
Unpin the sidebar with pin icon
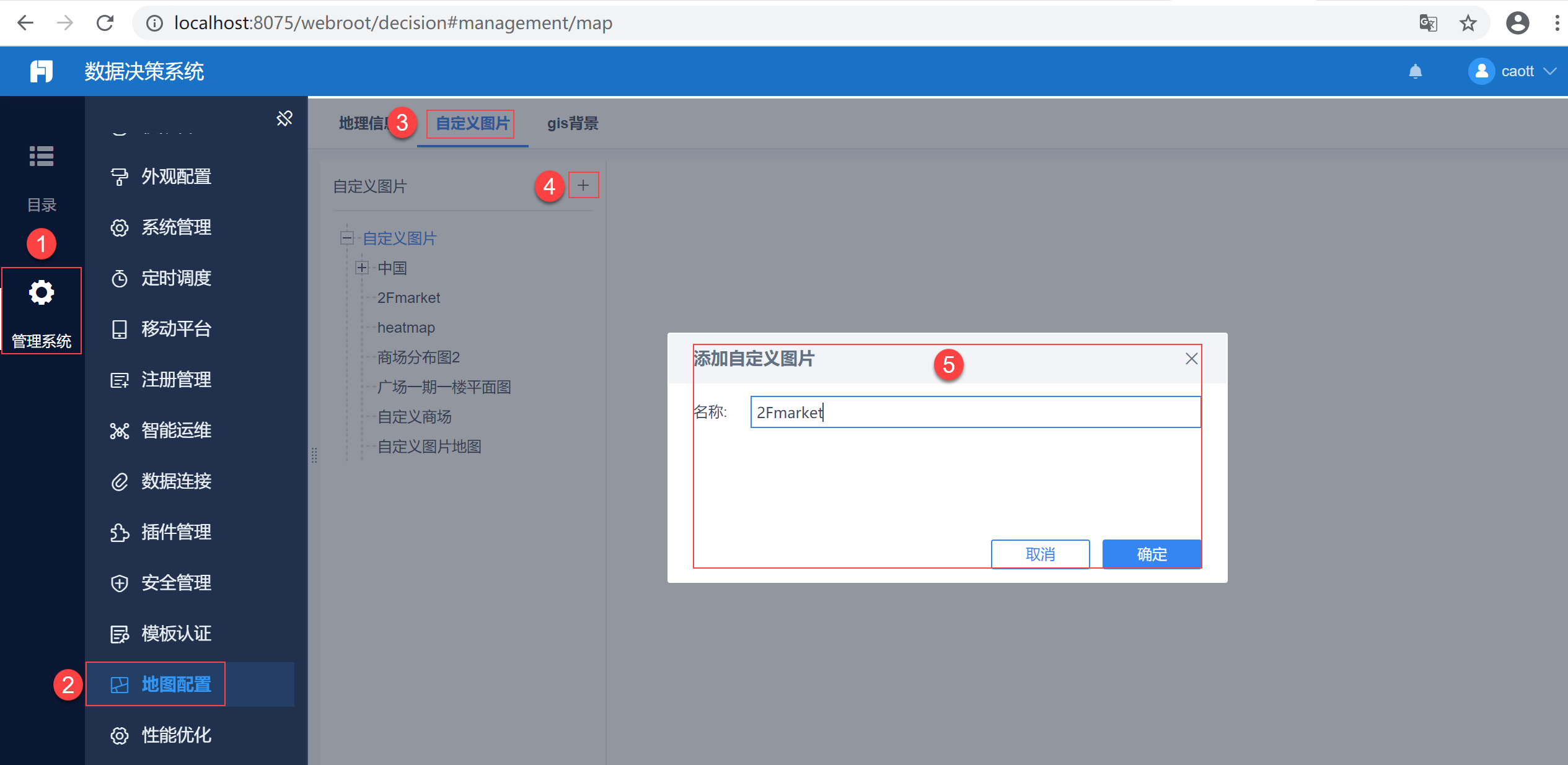pyautogui.click(x=284, y=118)
